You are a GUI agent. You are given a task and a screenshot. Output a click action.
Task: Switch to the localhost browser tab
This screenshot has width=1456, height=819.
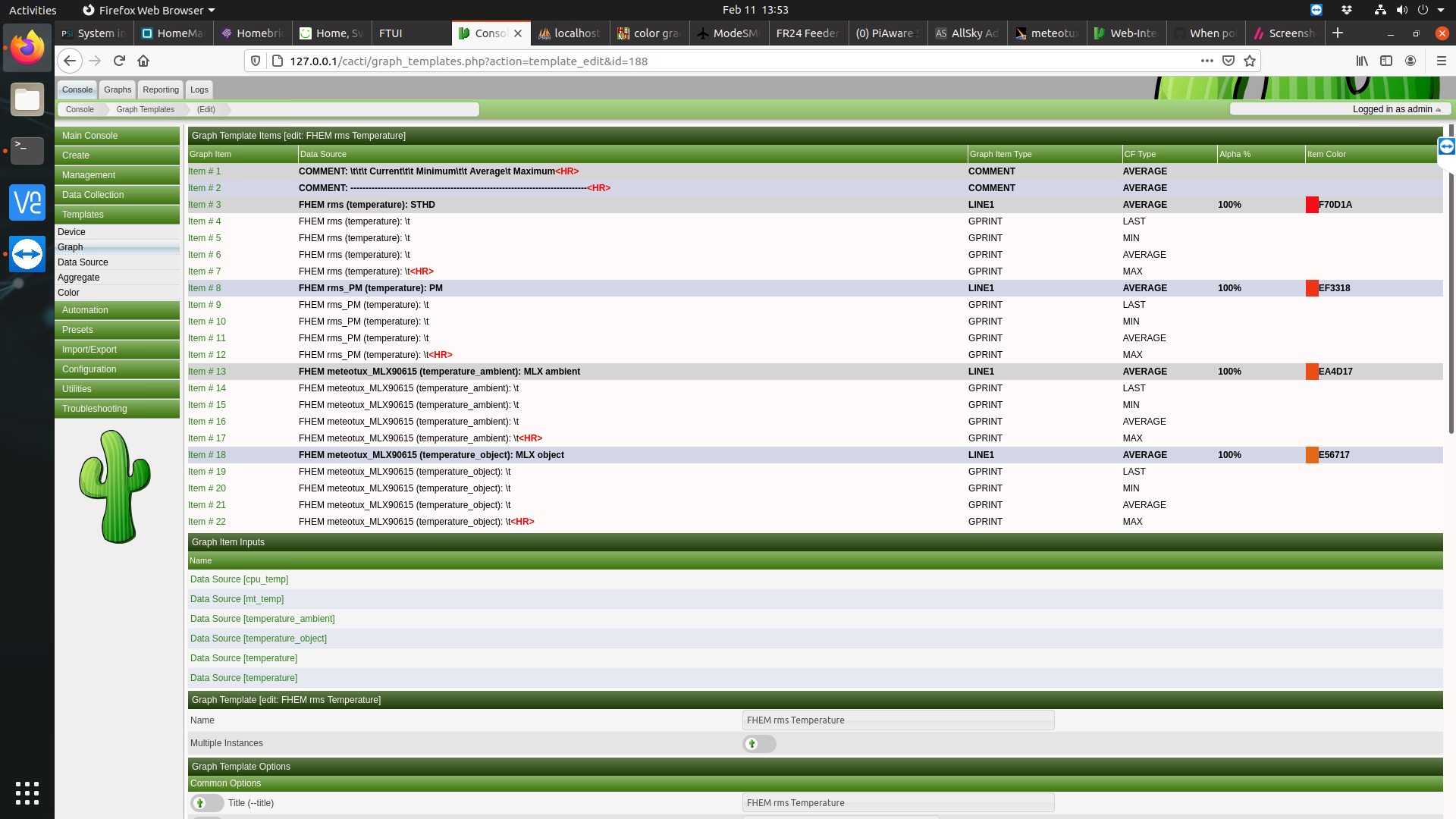click(x=570, y=33)
